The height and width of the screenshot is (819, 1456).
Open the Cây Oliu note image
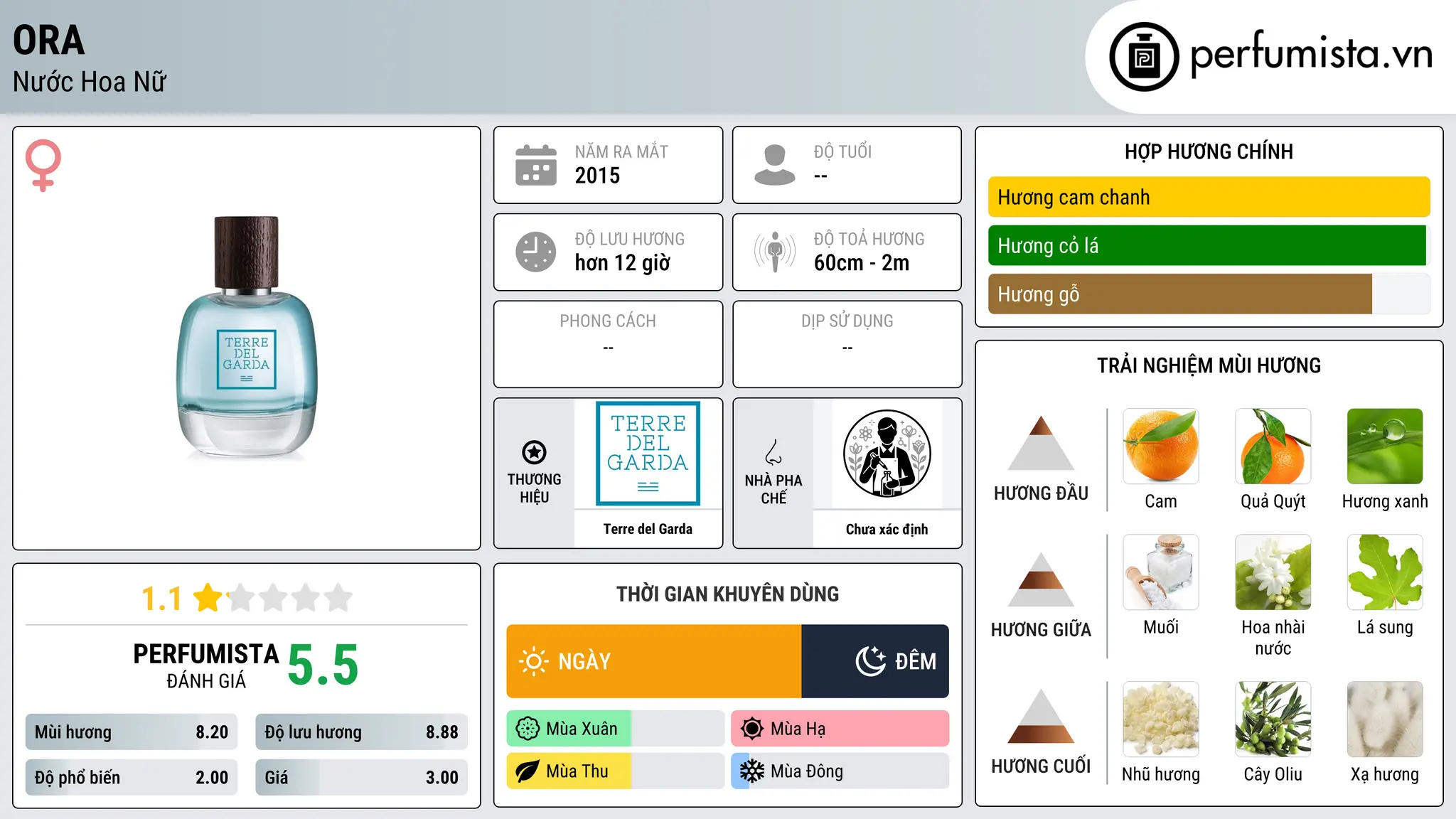tap(1273, 719)
